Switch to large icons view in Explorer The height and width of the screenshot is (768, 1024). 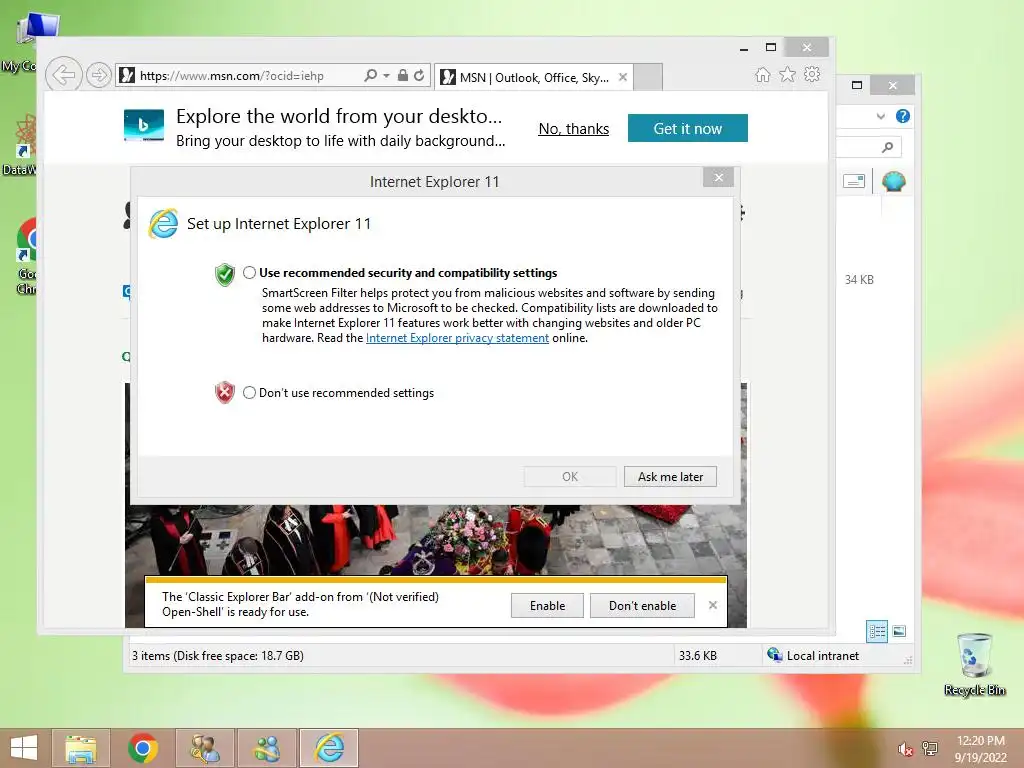[x=899, y=631]
